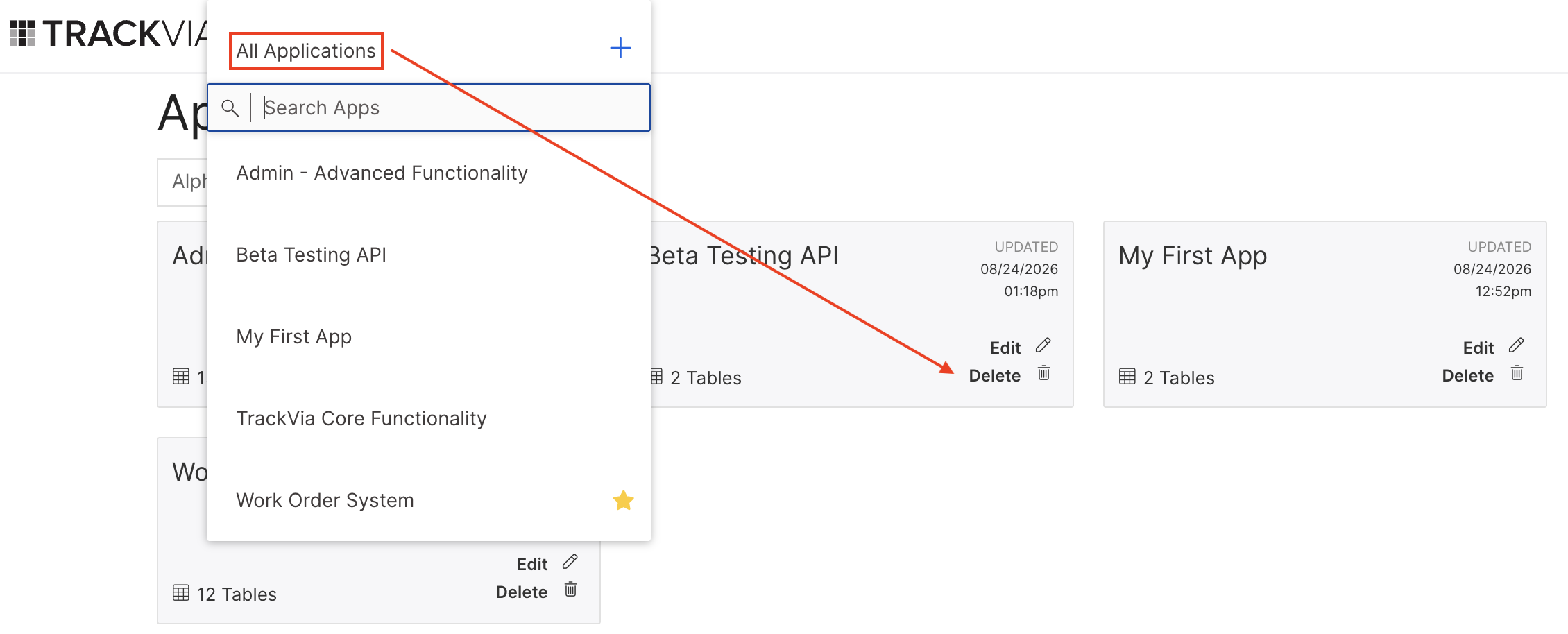Open the All Applications header
Viewport: 1568px width, 634px height.
pyautogui.click(x=306, y=51)
